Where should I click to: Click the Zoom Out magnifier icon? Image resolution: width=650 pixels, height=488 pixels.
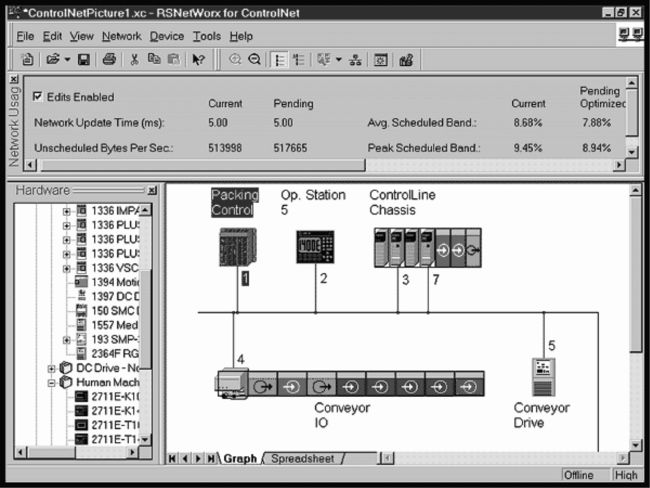point(254,59)
